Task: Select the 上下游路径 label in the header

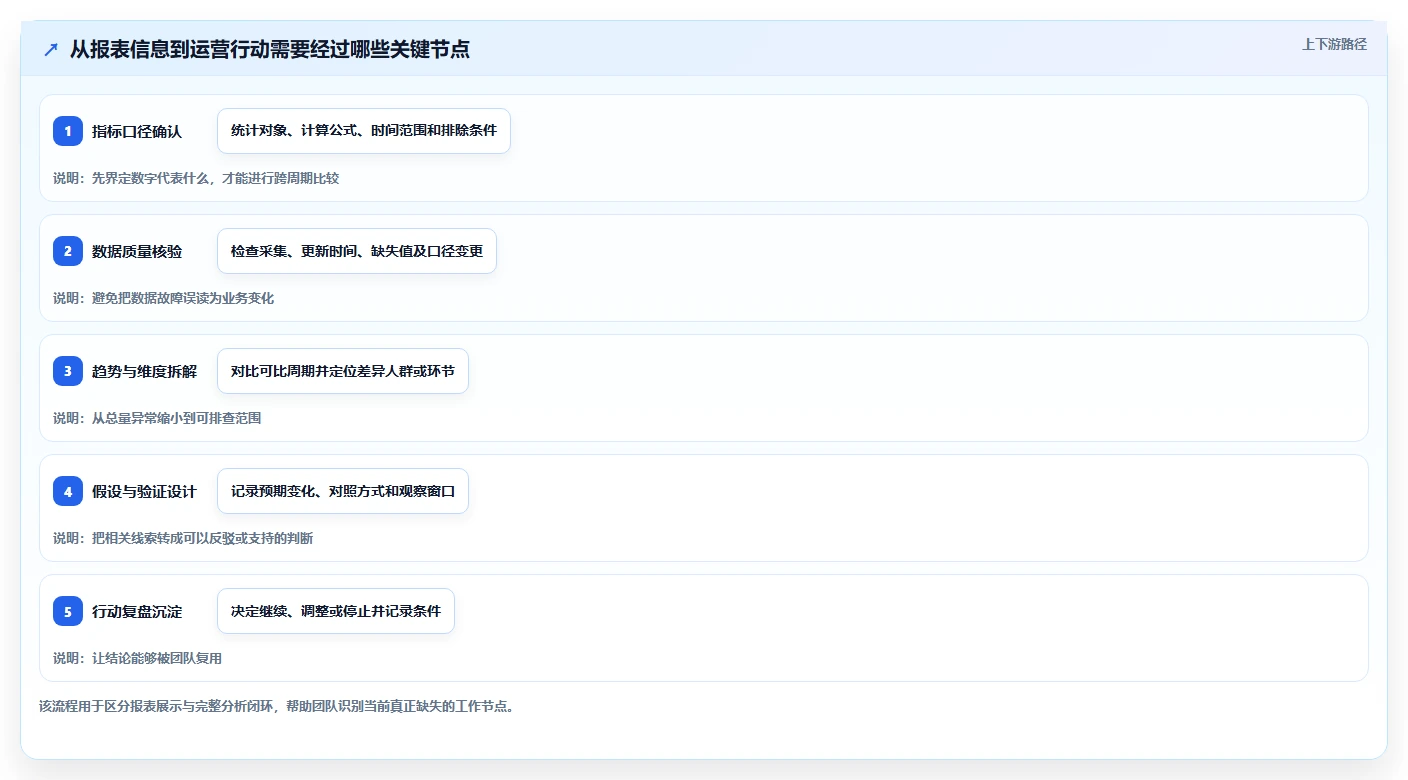Action: [1334, 44]
